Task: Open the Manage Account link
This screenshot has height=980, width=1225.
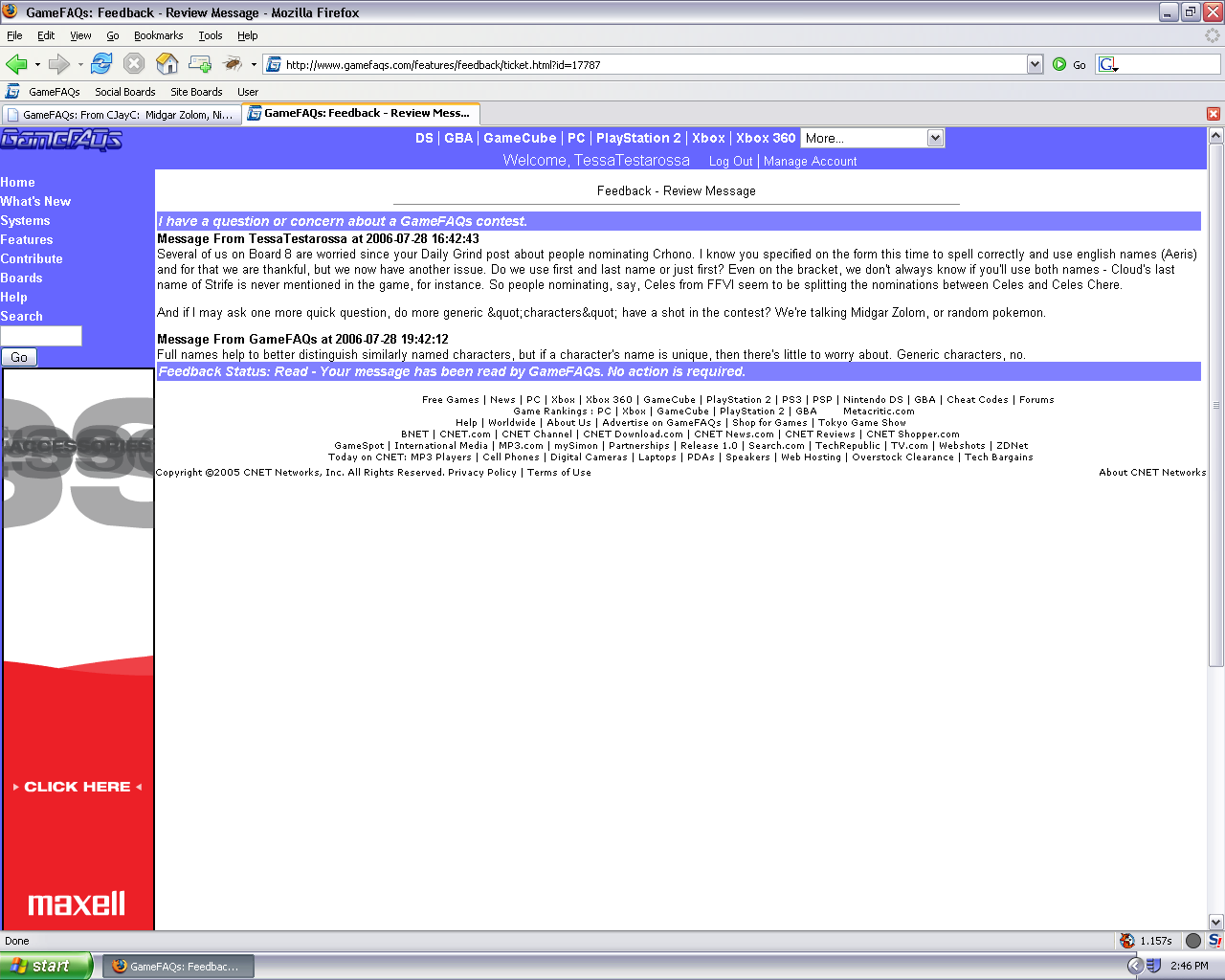Action: 810,162
